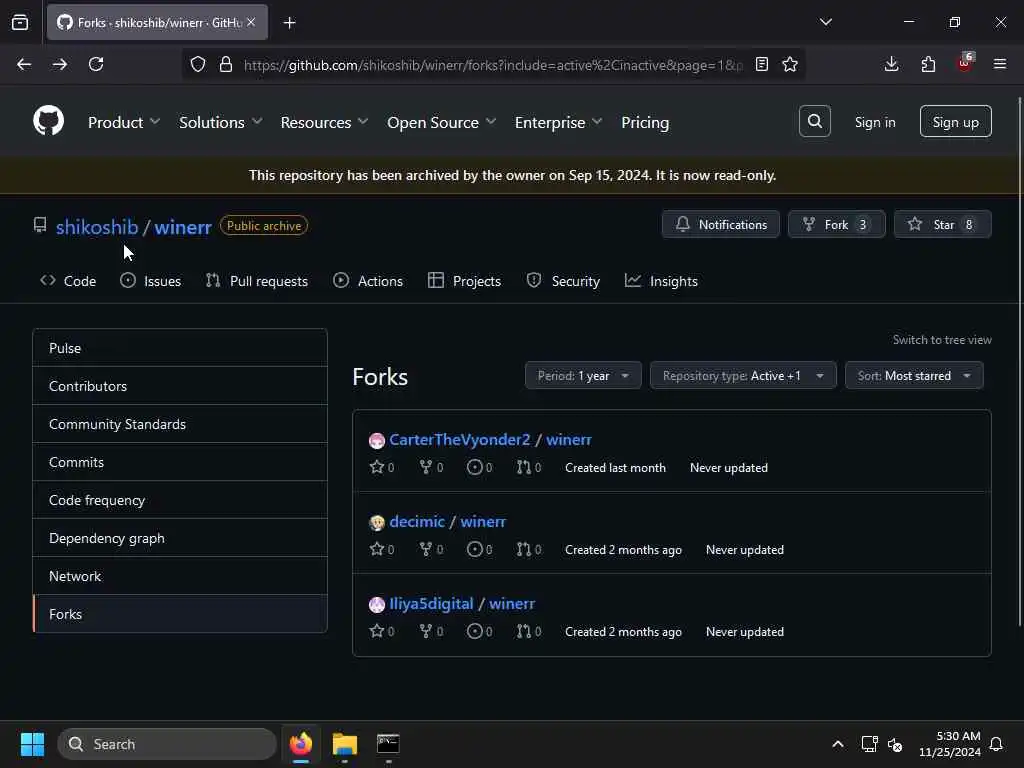This screenshot has width=1024, height=768.
Task: Expand the Product menu
Action: [x=123, y=122]
